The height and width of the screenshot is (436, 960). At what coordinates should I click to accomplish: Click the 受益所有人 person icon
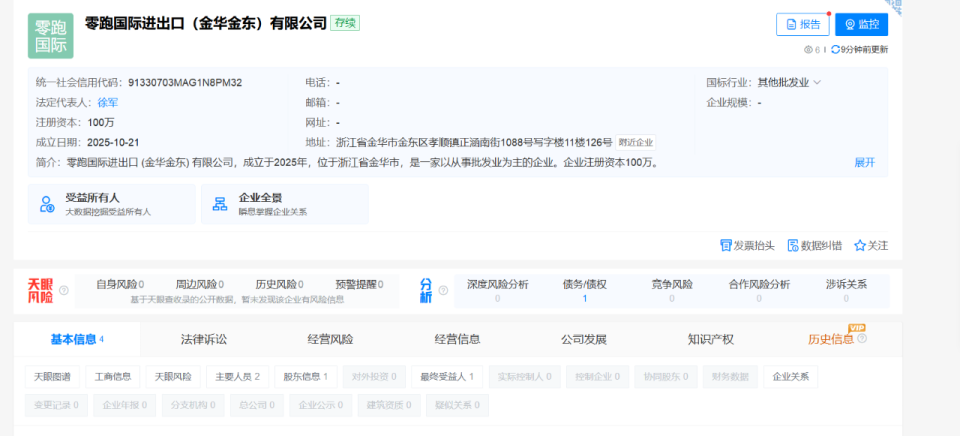47,204
